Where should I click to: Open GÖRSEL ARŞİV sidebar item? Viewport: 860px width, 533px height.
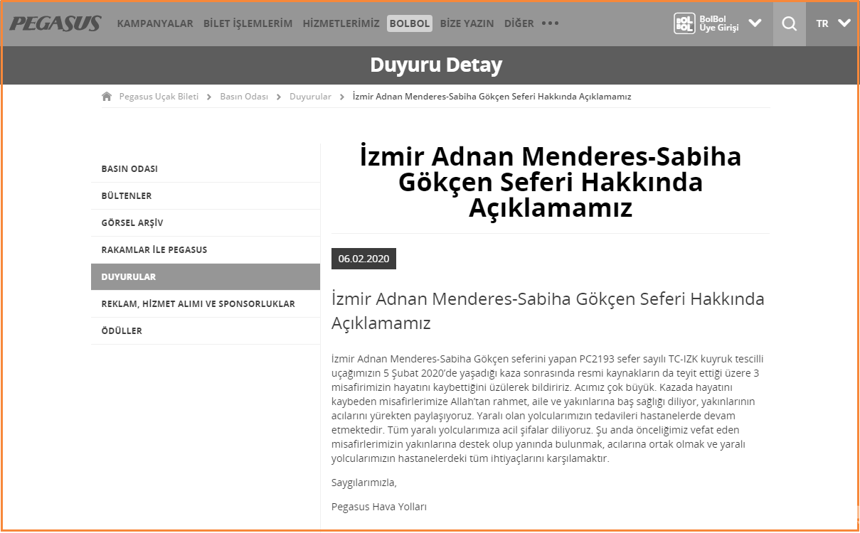click(205, 223)
